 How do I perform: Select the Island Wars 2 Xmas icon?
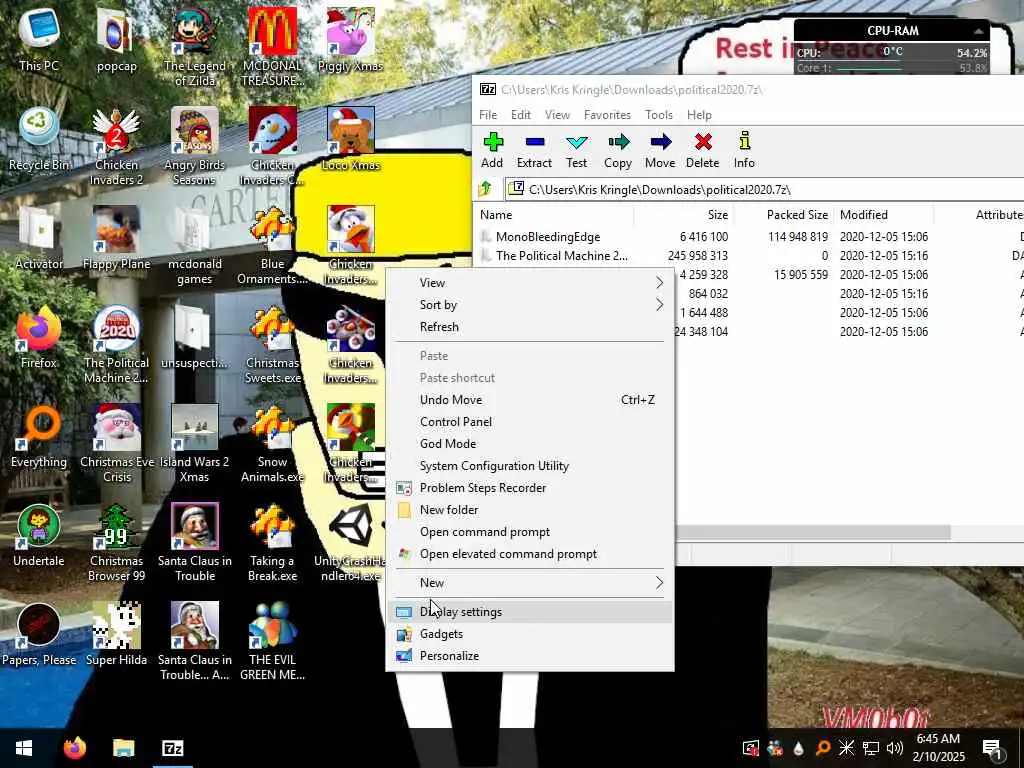(x=194, y=443)
